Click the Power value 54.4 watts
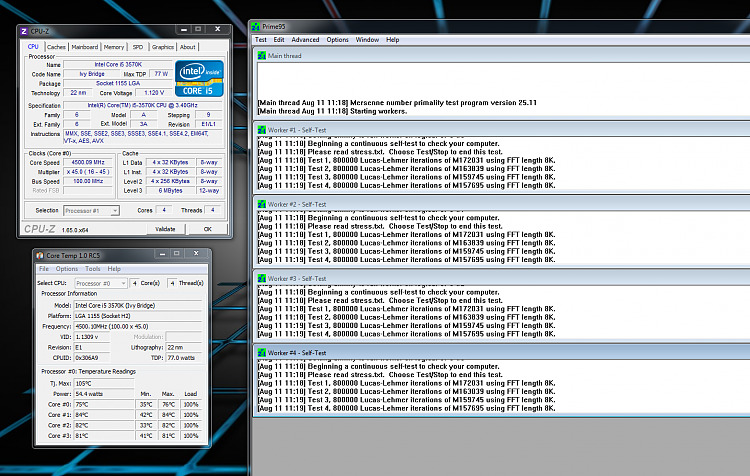This screenshot has width=750, height=476. (104, 394)
